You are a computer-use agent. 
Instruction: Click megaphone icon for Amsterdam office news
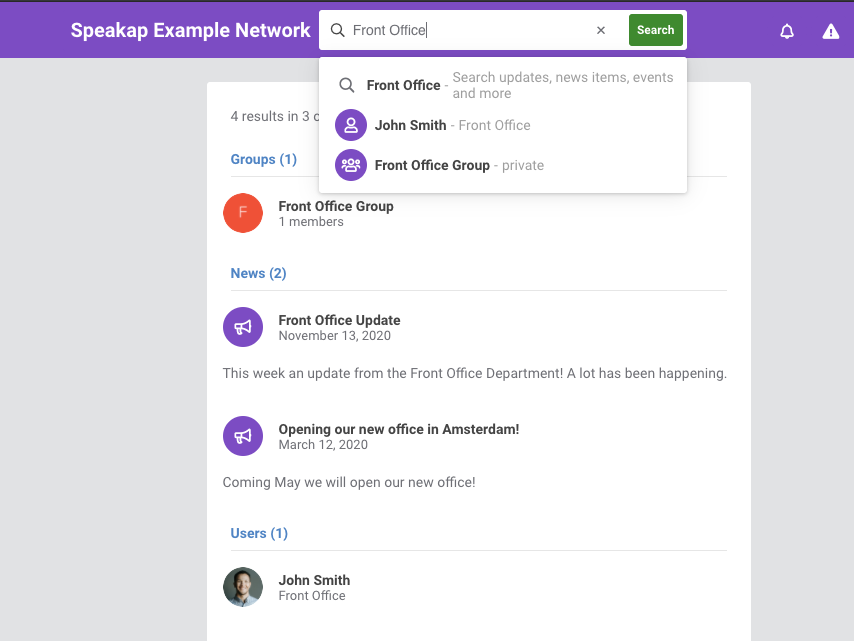(x=243, y=436)
